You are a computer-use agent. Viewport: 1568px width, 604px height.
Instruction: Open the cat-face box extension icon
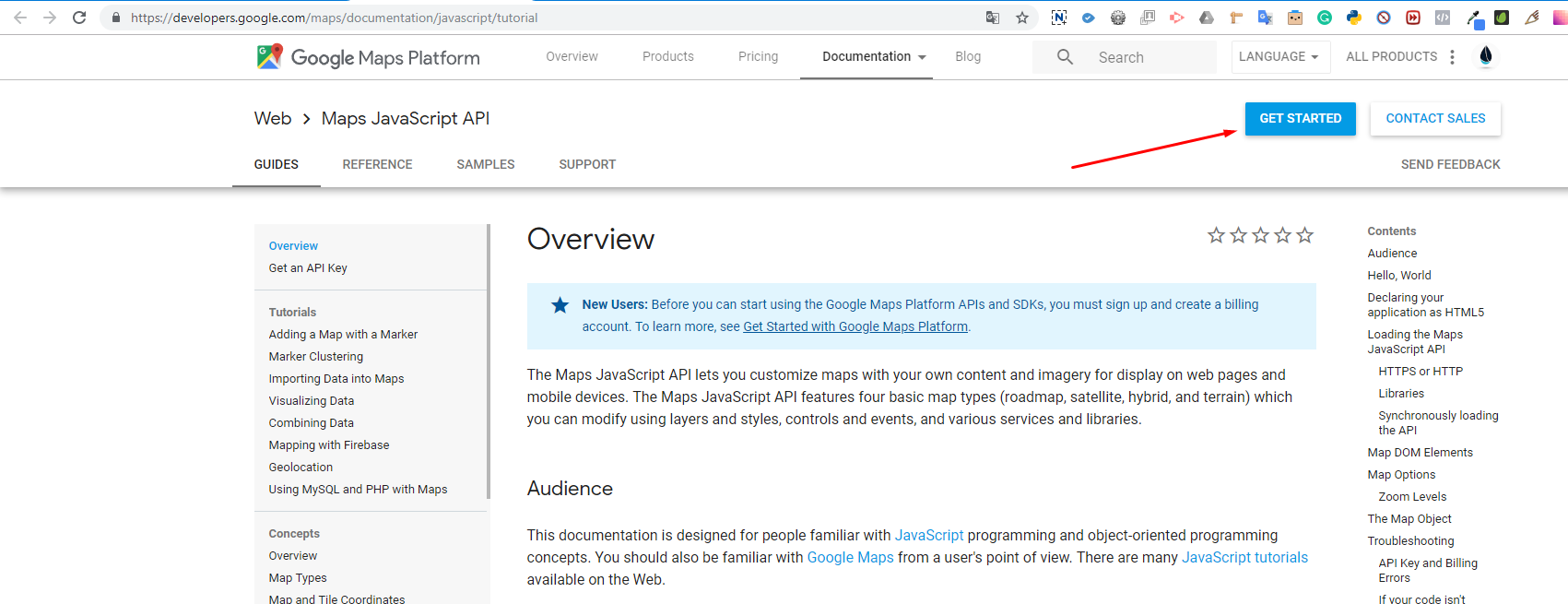(1295, 18)
